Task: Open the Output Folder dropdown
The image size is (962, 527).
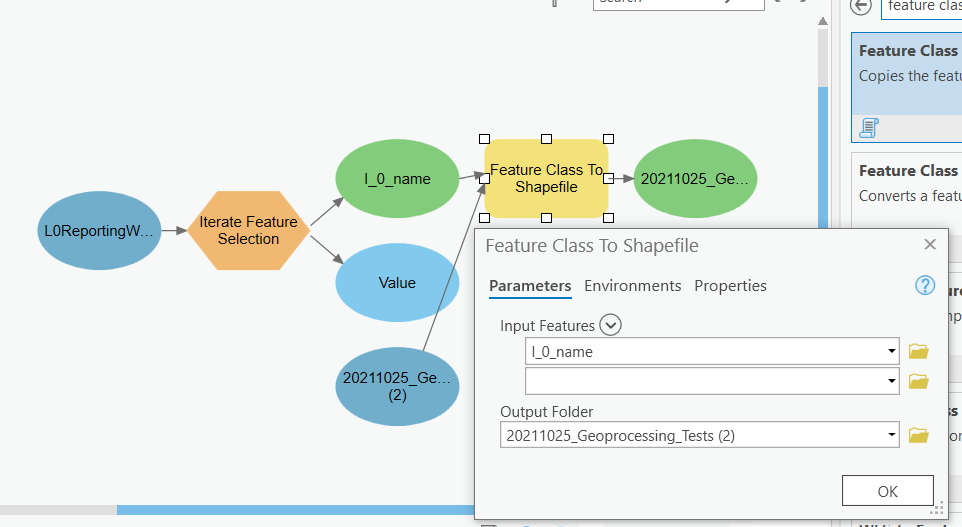Action: [x=890, y=435]
